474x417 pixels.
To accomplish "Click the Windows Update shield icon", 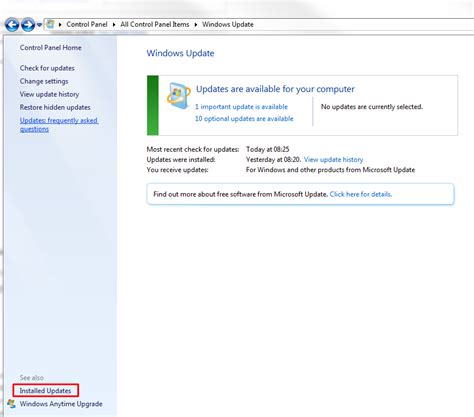I will (178, 96).
